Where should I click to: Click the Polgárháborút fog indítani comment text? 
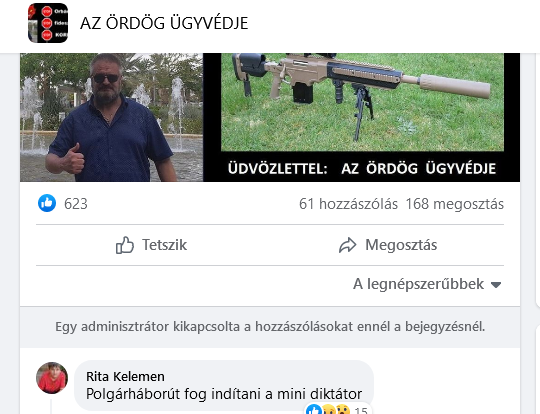click(x=224, y=394)
